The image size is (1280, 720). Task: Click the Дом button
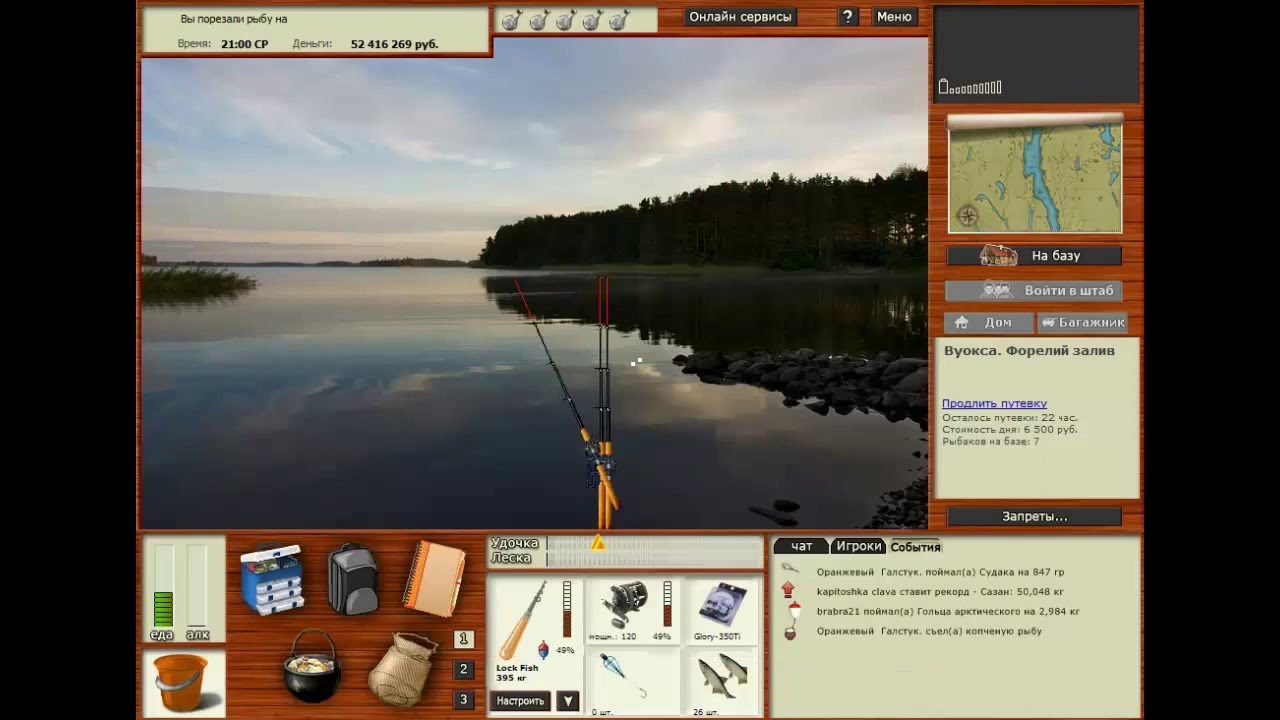pyautogui.click(x=988, y=322)
